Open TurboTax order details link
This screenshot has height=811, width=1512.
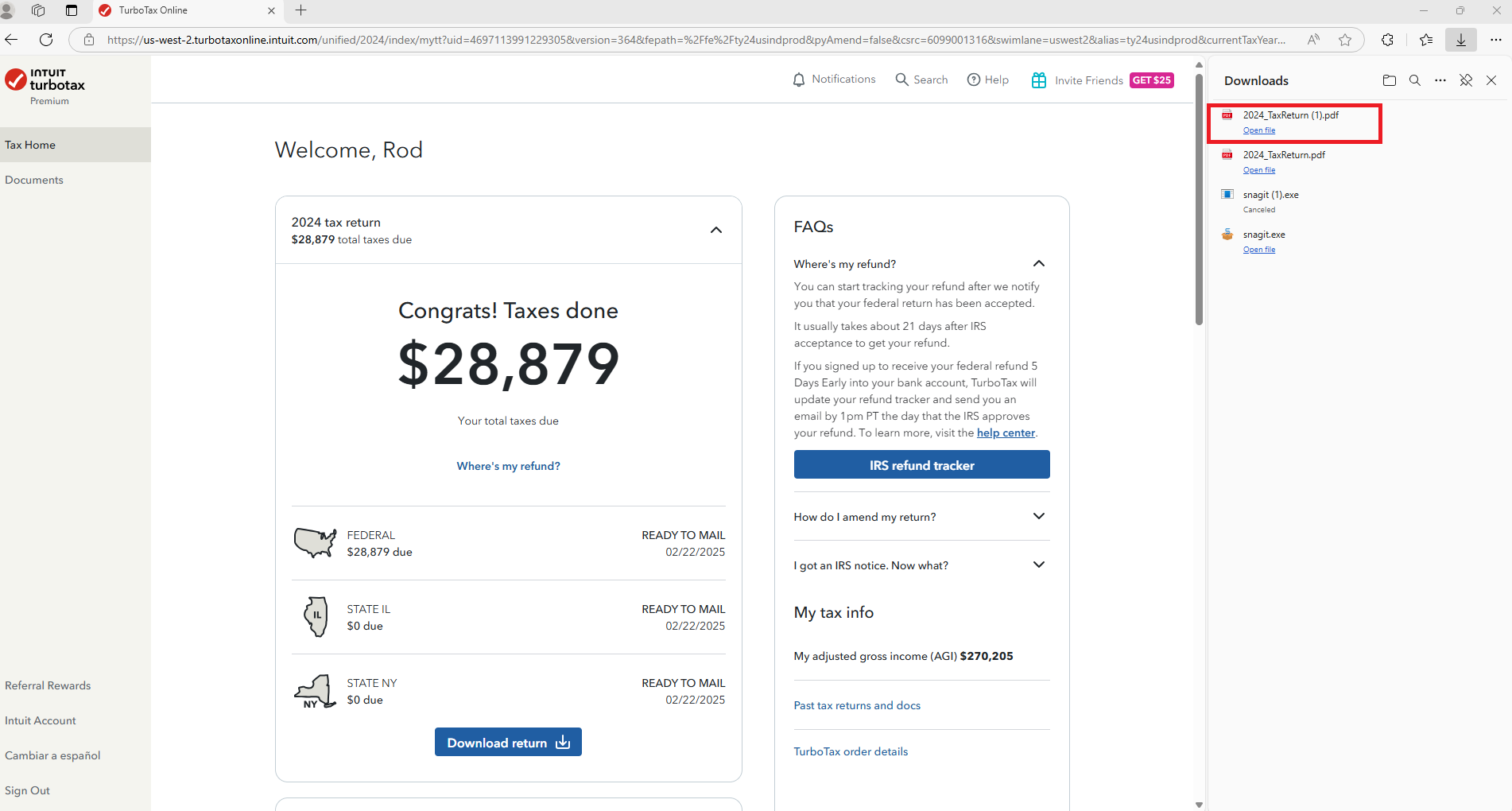[851, 751]
